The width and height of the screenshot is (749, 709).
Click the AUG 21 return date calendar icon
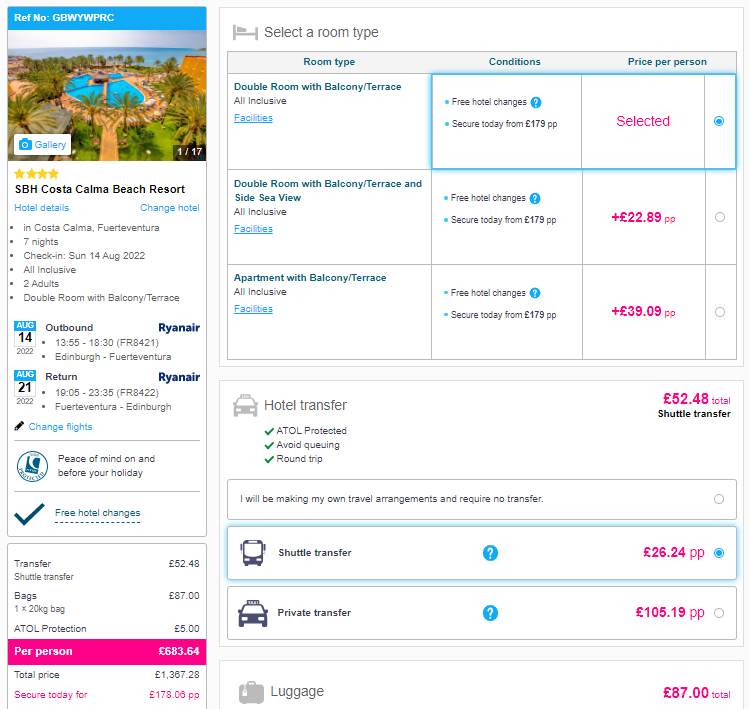(x=25, y=387)
